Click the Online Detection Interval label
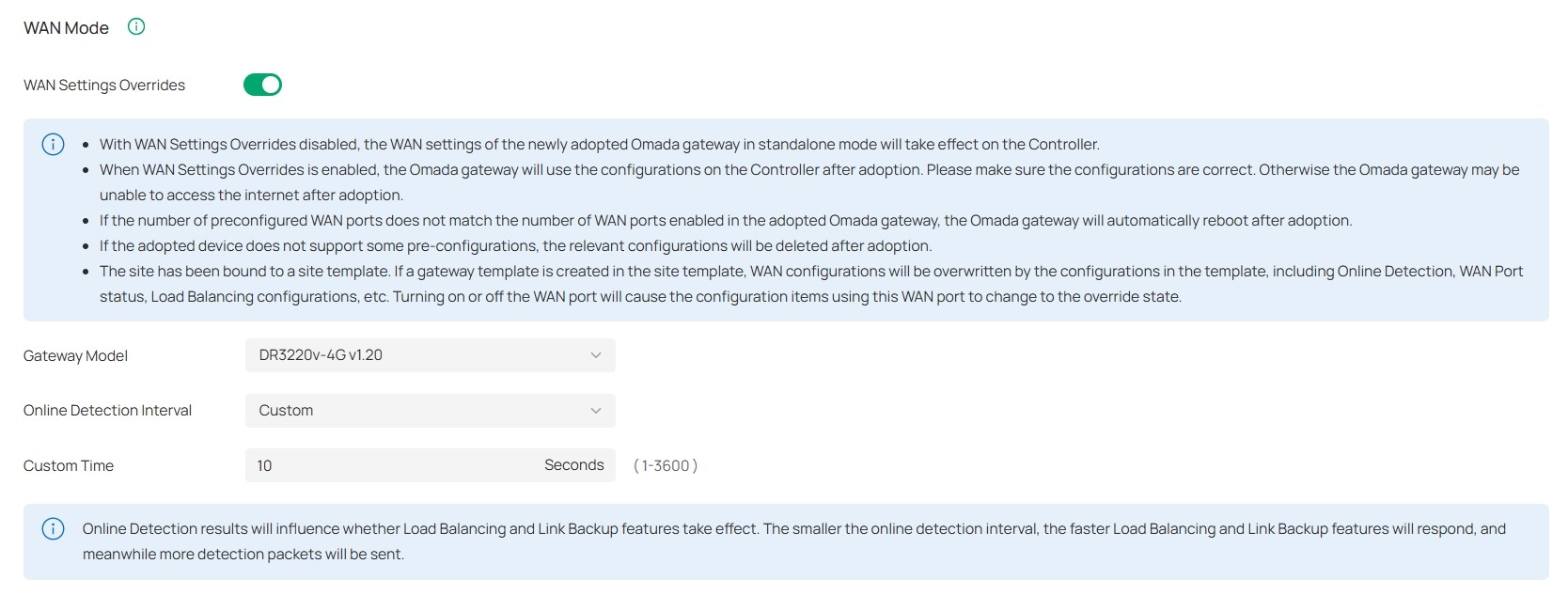The width and height of the screenshot is (1568, 595). click(107, 411)
